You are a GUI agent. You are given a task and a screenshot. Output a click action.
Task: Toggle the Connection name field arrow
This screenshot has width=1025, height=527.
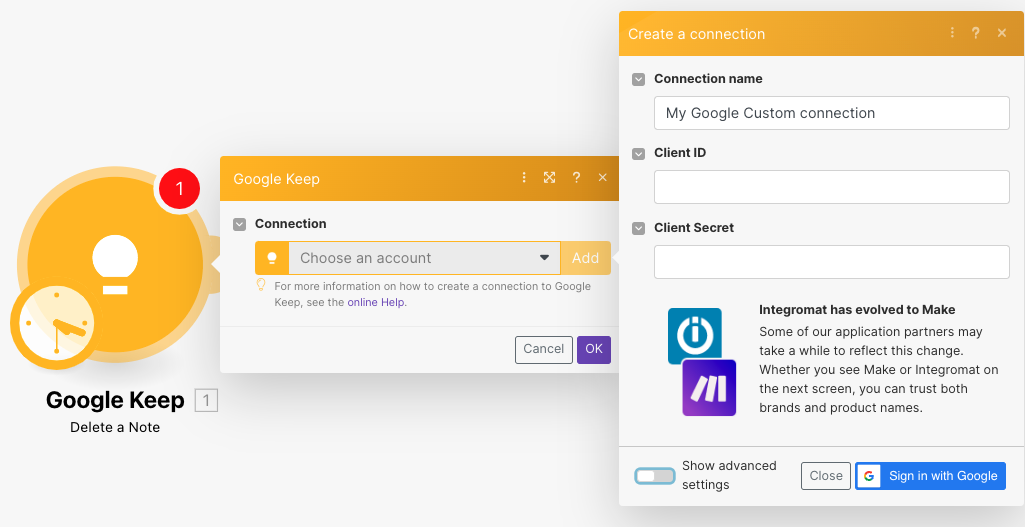click(x=639, y=79)
